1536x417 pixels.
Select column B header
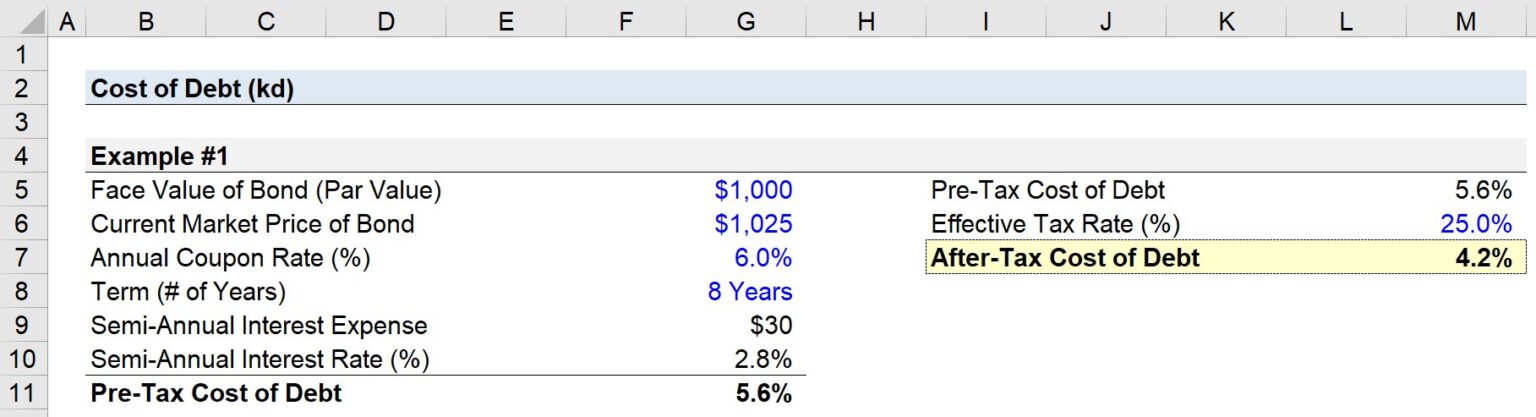tap(145, 21)
